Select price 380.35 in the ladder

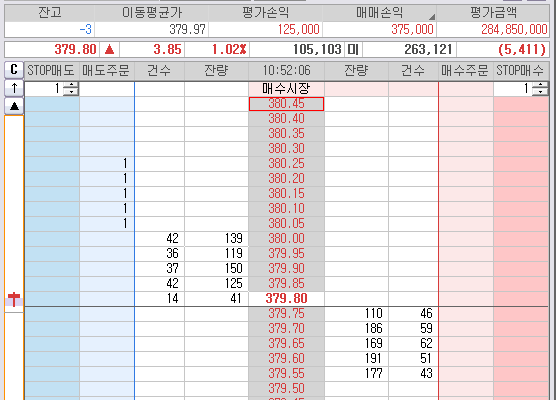click(x=286, y=134)
